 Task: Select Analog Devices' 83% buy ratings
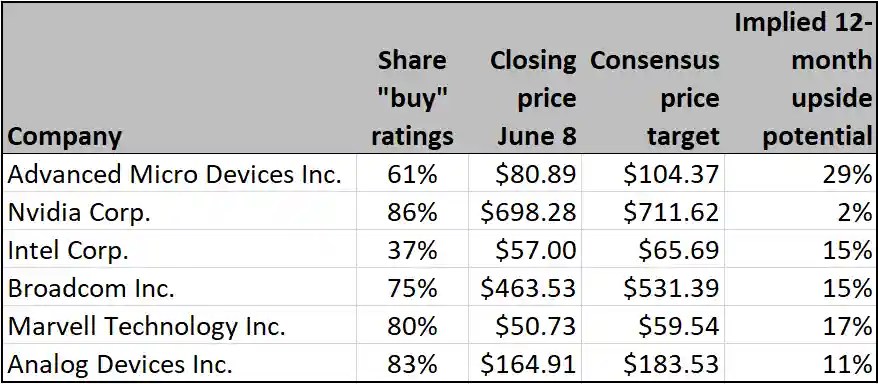pyautogui.click(x=413, y=363)
